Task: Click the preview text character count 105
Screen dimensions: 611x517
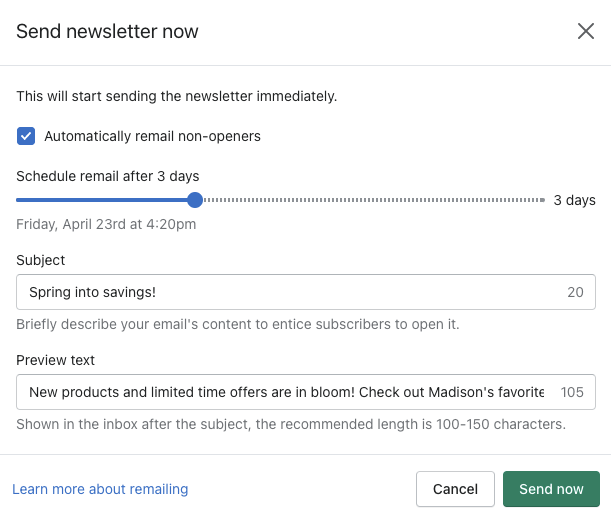Action: (572, 392)
